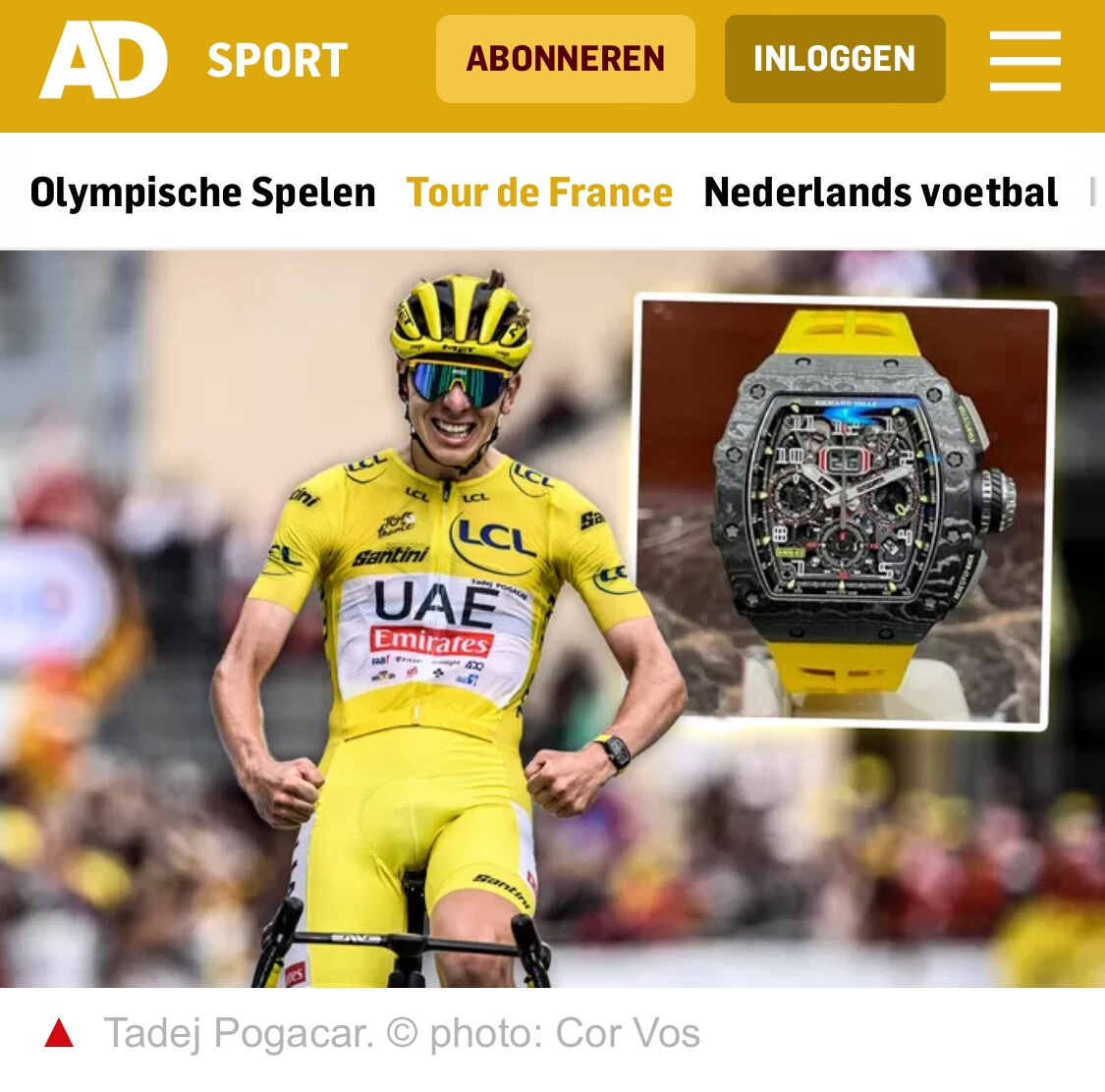Open the SPORT section heading
1105x1092 pixels.
278,61
